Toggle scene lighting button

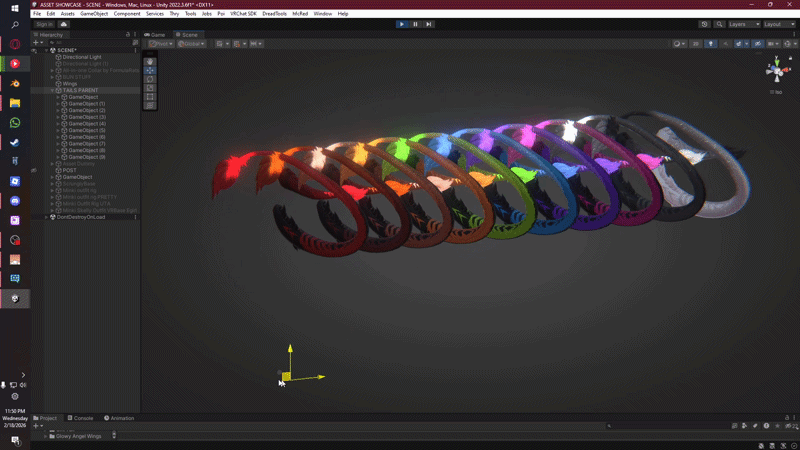pos(711,44)
